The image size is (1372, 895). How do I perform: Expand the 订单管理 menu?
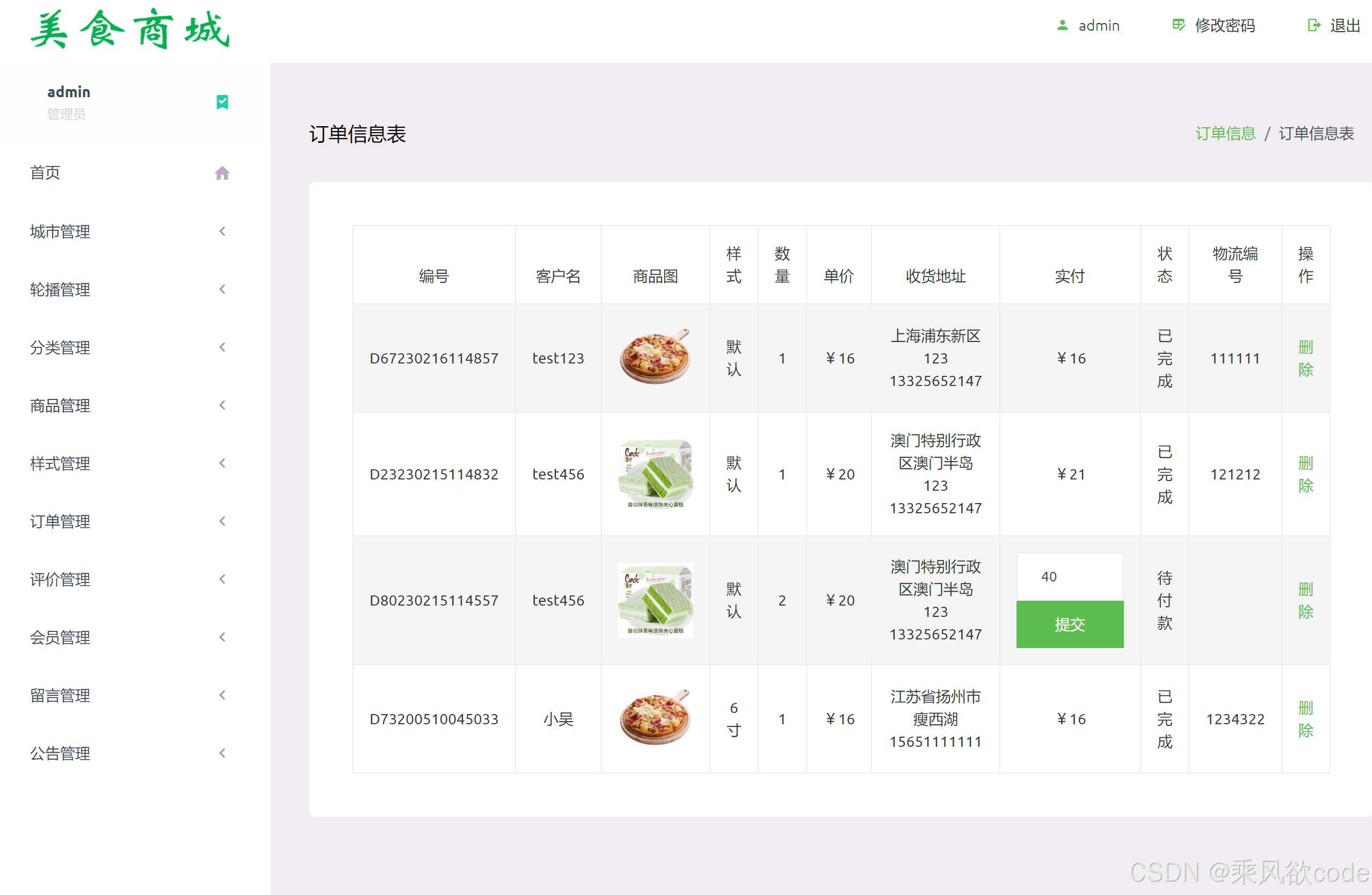click(x=60, y=521)
